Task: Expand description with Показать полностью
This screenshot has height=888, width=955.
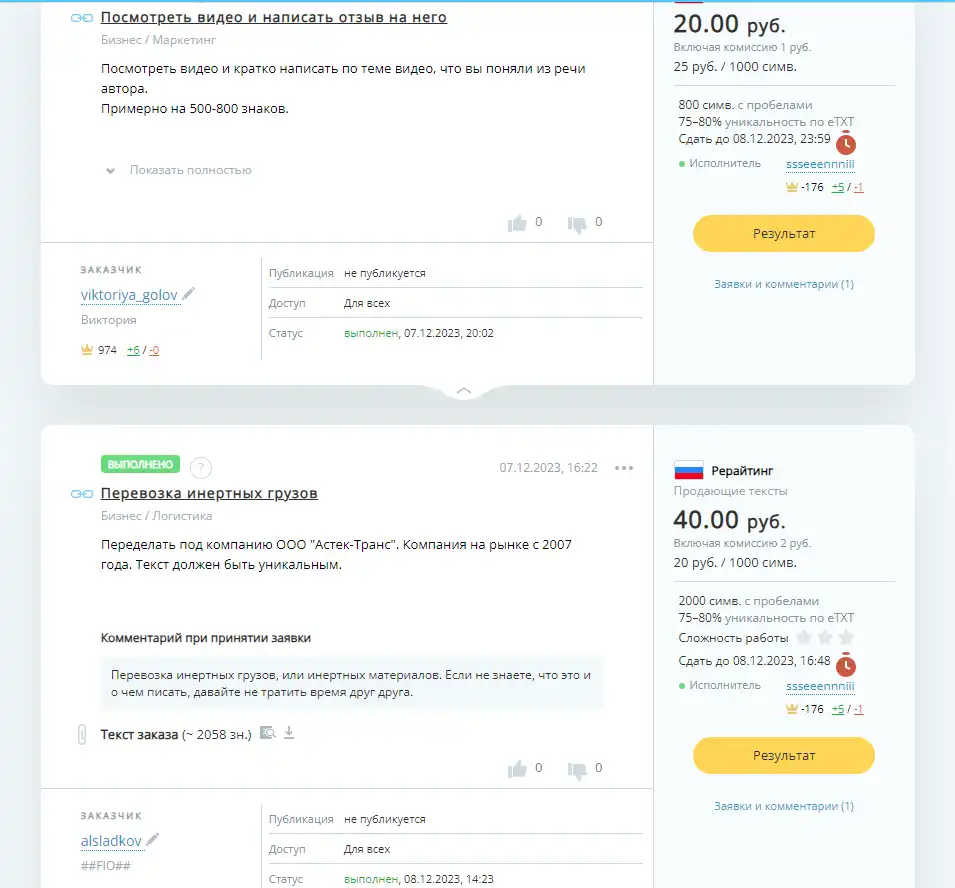Action: click(190, 170)
